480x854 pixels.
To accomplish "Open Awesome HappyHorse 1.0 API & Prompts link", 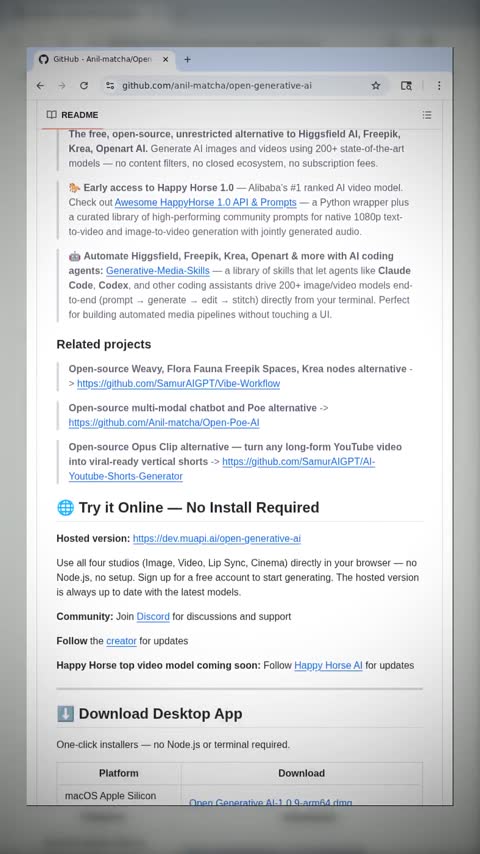I will tap(205, 202).
